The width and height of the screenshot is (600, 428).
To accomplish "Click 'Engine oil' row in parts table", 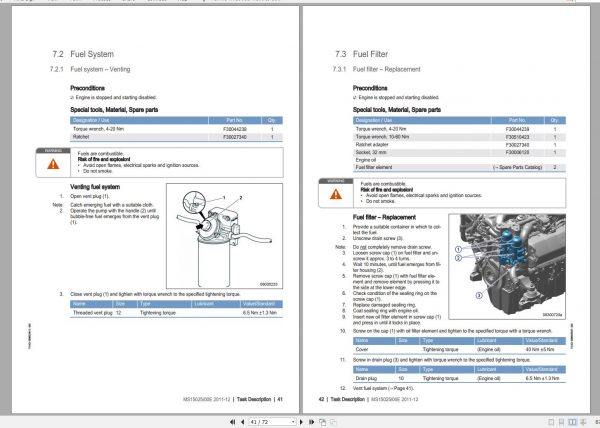I will point(459,160).
